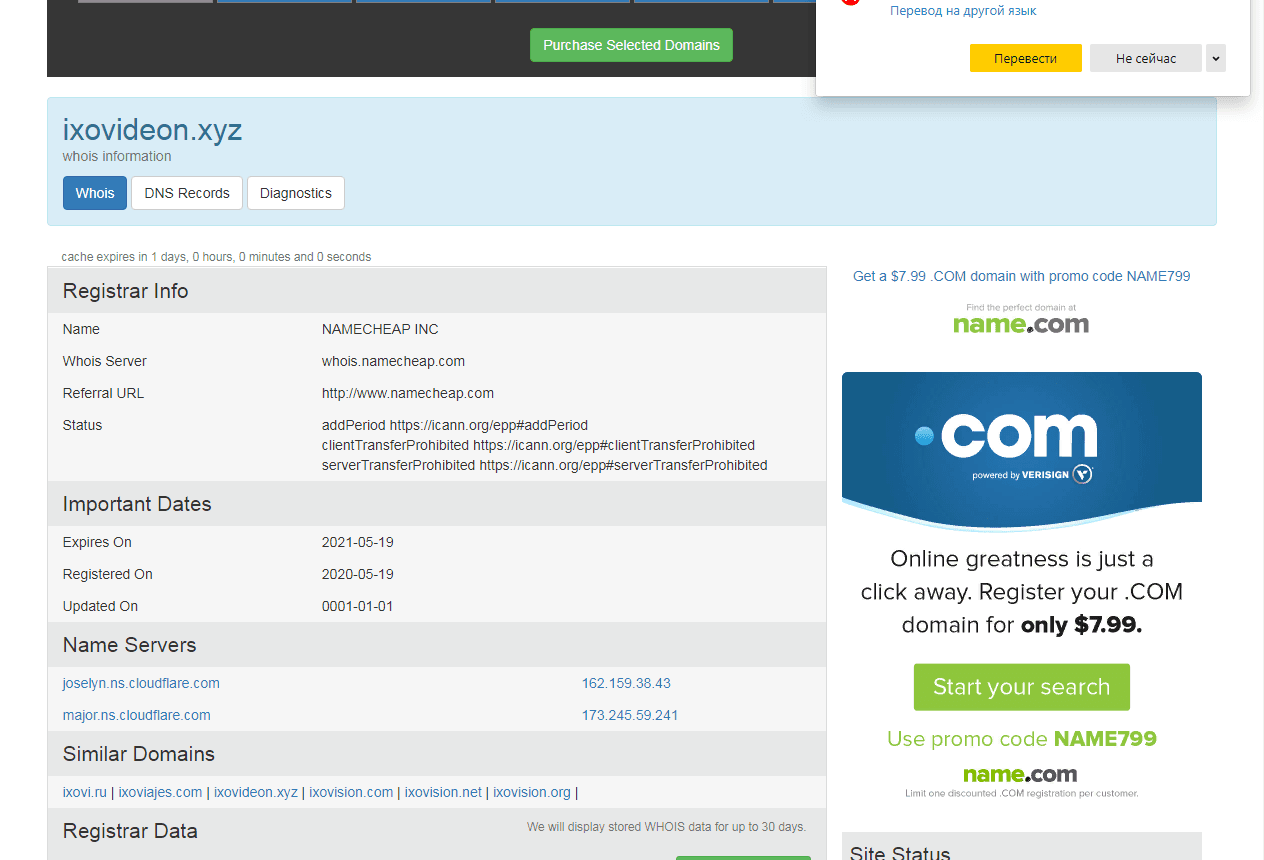The image size is (1264, 860).
Task: Open similar domain ixovi.ru
Action: pyautogui.click(x=84, y=792)
